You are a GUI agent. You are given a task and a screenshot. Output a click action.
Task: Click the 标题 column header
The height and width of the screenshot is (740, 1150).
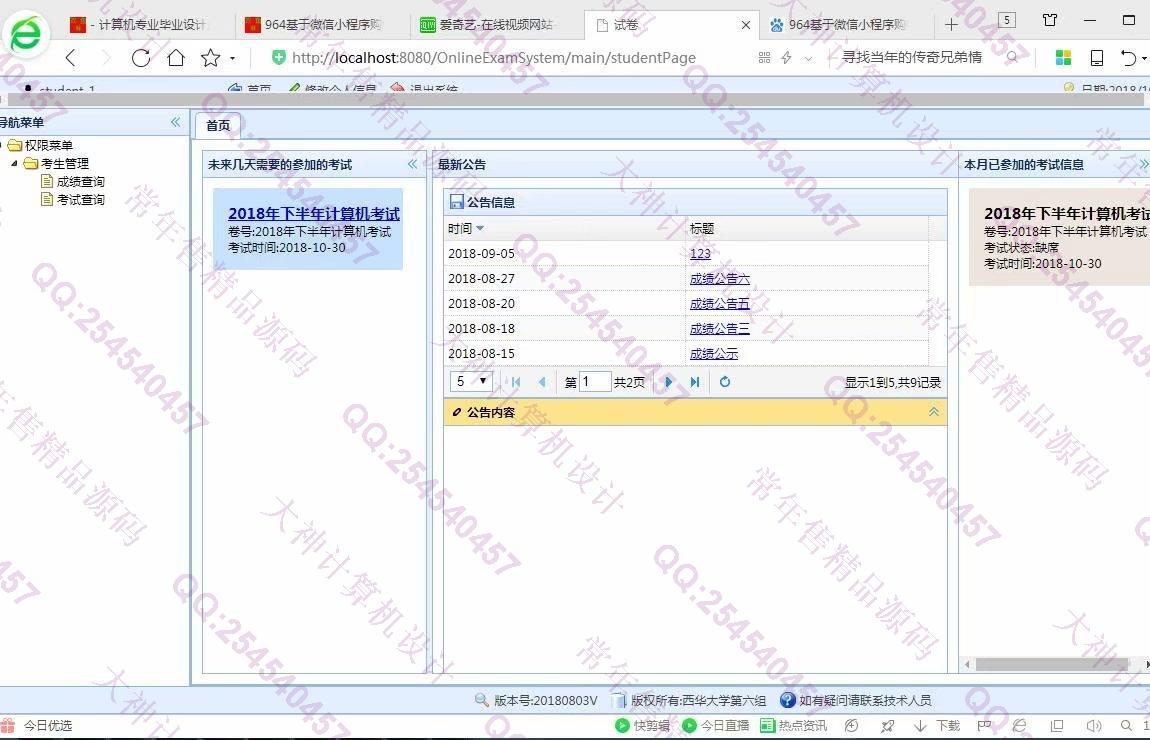tap(807, 229)
